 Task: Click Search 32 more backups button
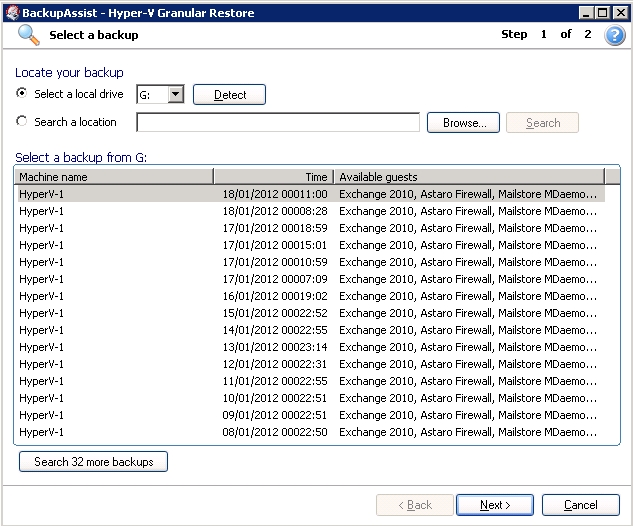tap(93, 461)
